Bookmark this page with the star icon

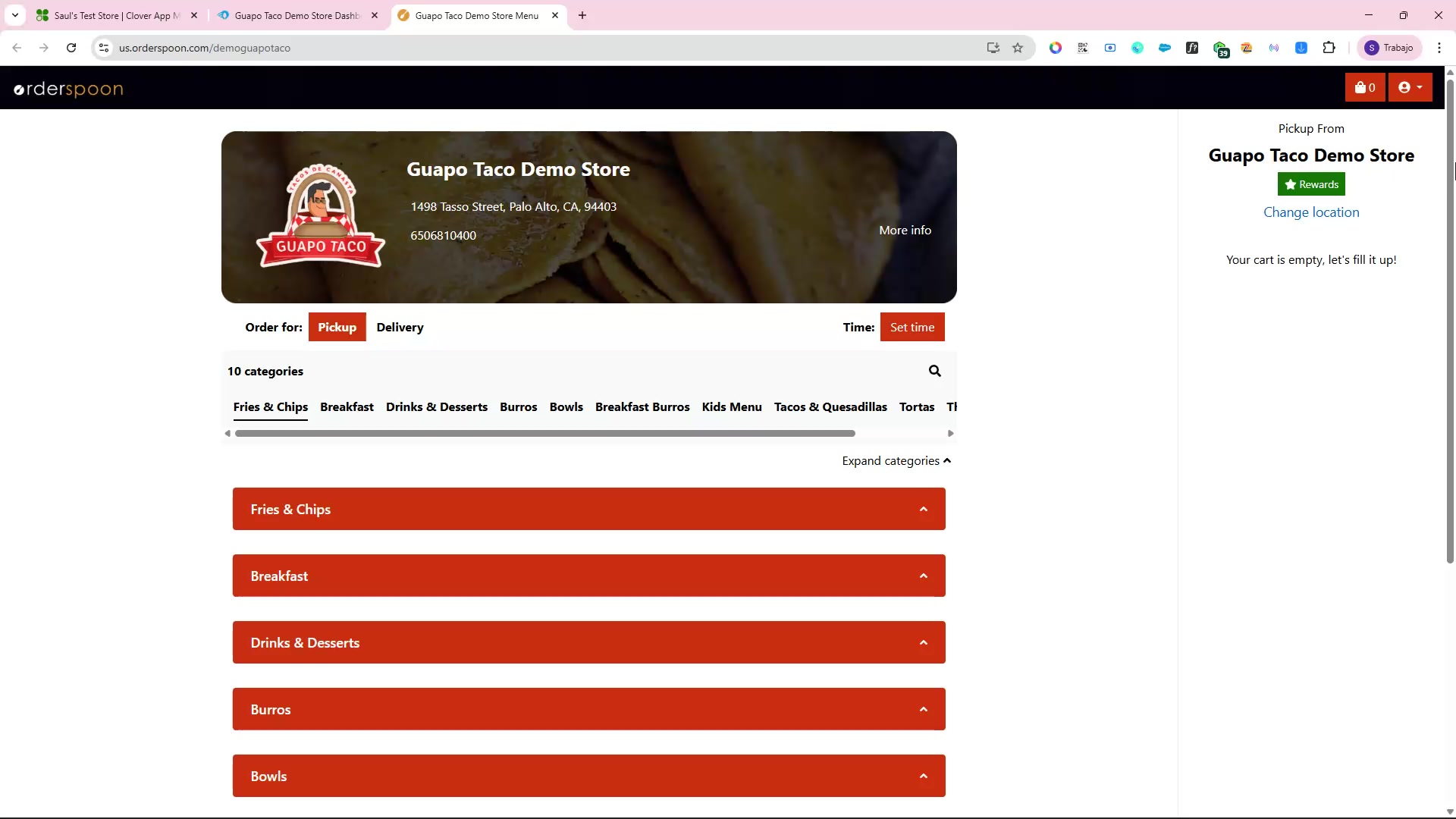1018,48
